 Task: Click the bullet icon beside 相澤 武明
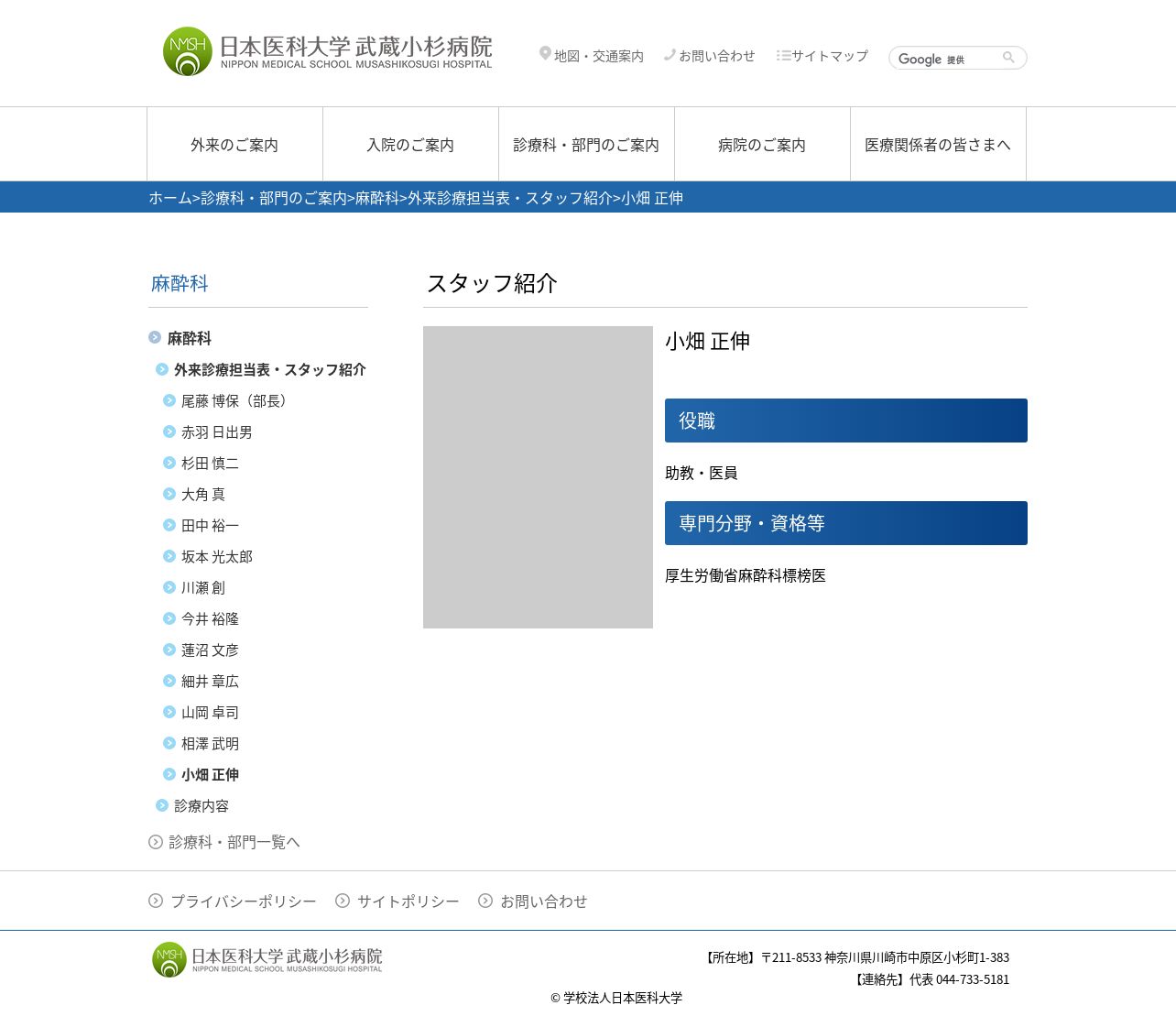(x=169, y=743)
